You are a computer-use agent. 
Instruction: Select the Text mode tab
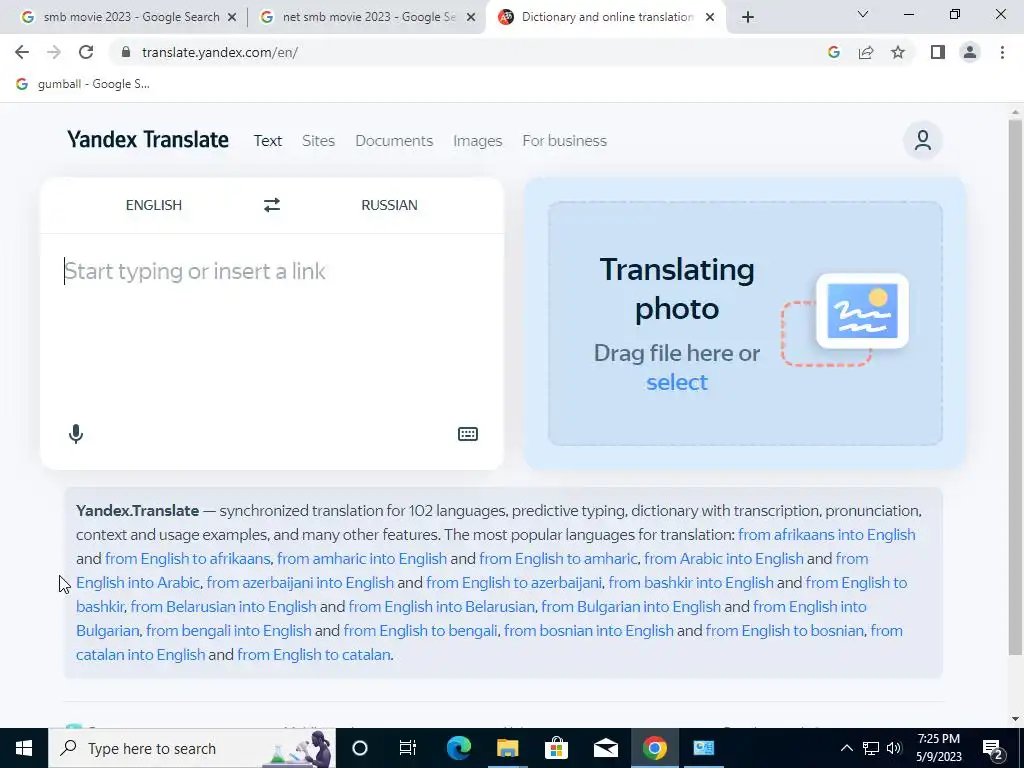pos(268,140)
